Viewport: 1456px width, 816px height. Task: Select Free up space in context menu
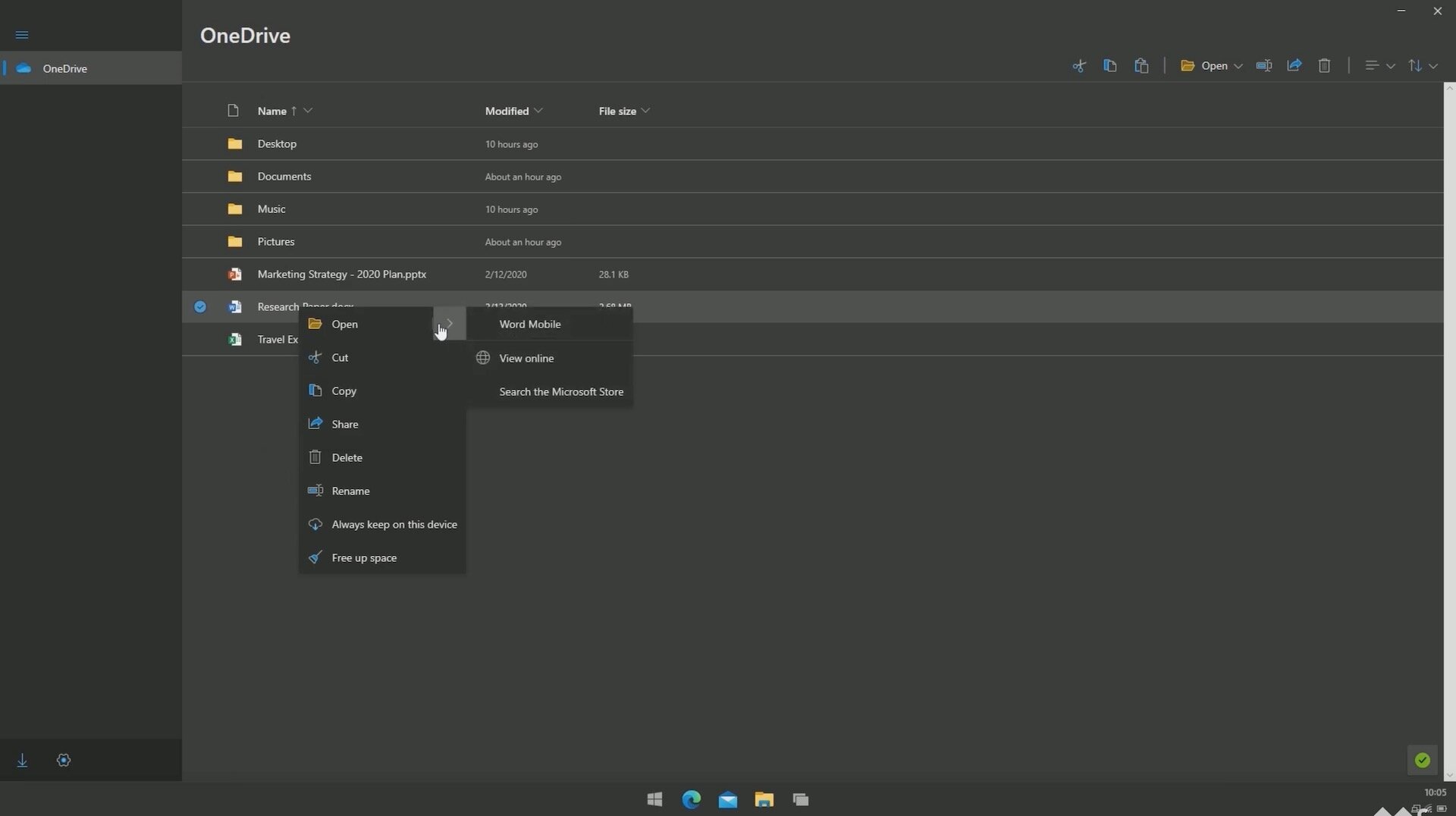364,557
